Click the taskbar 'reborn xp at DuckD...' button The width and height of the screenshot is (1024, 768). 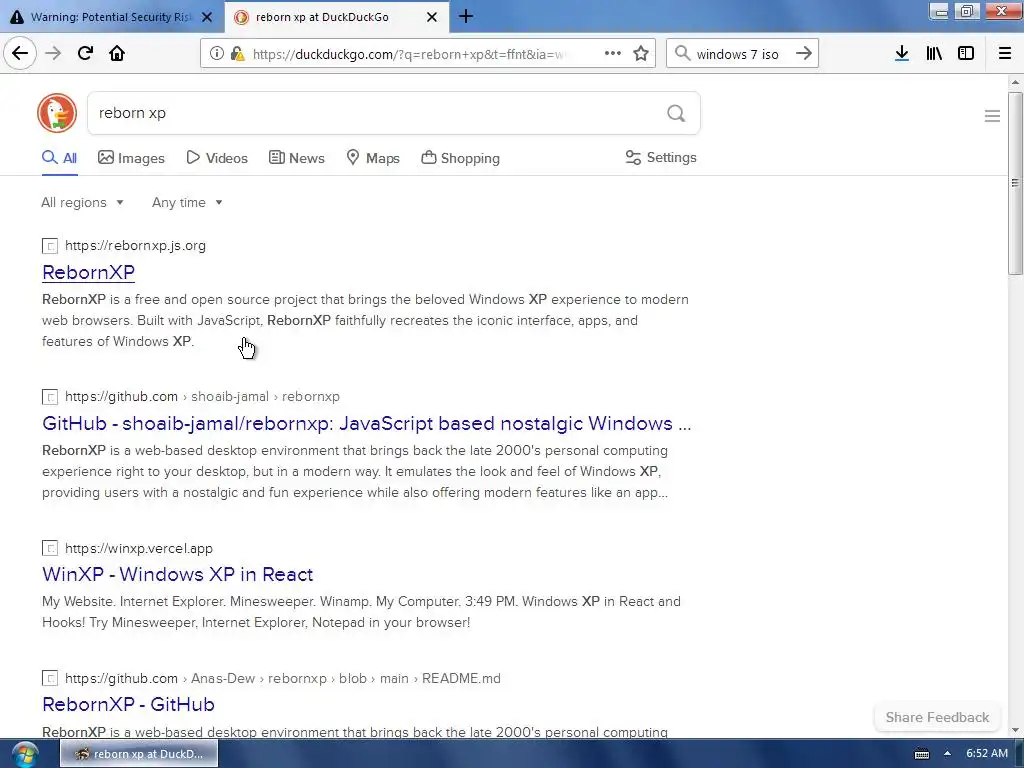click(139, 754)
